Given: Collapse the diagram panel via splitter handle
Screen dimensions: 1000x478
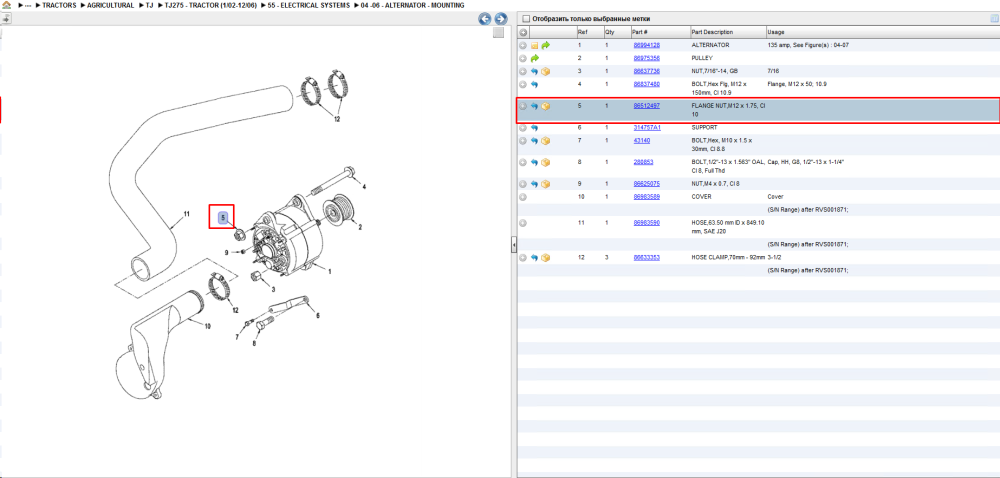Looking at the screenshot, I should point(514,245).
